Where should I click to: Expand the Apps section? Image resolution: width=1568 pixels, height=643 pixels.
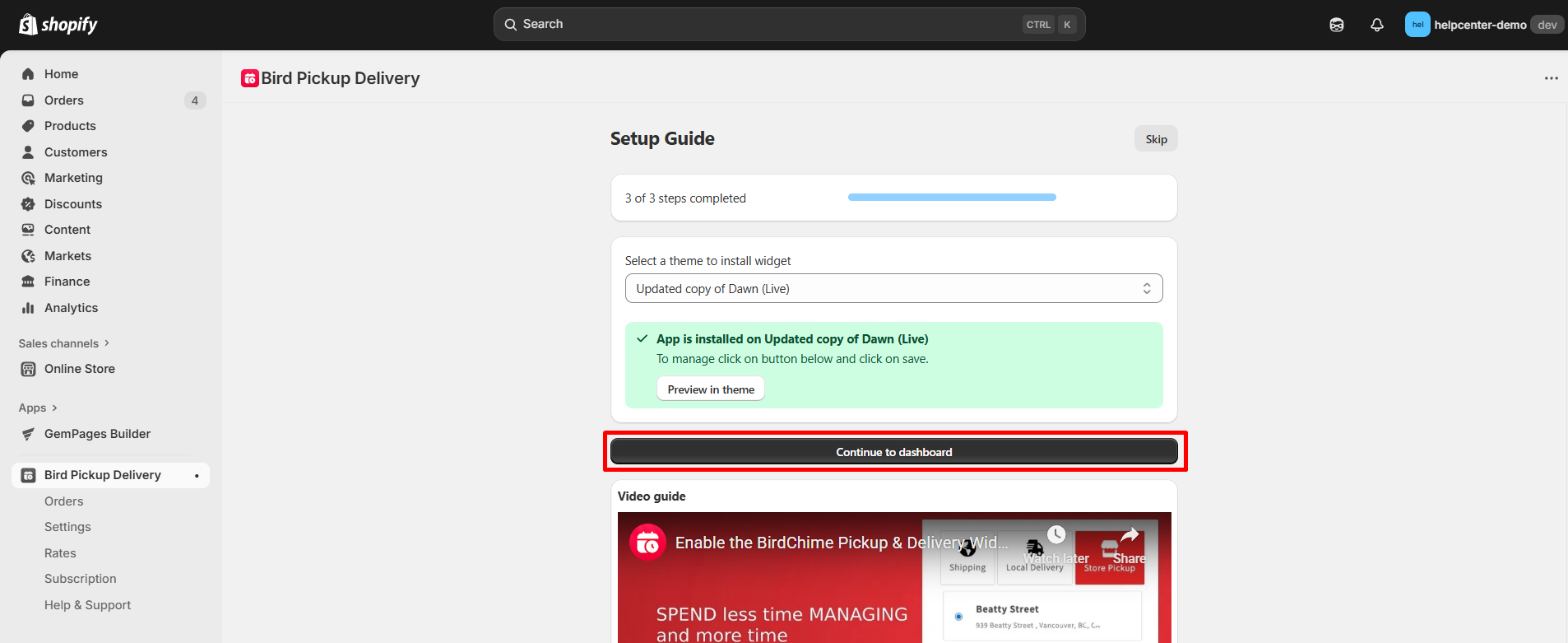coord(38,408)
